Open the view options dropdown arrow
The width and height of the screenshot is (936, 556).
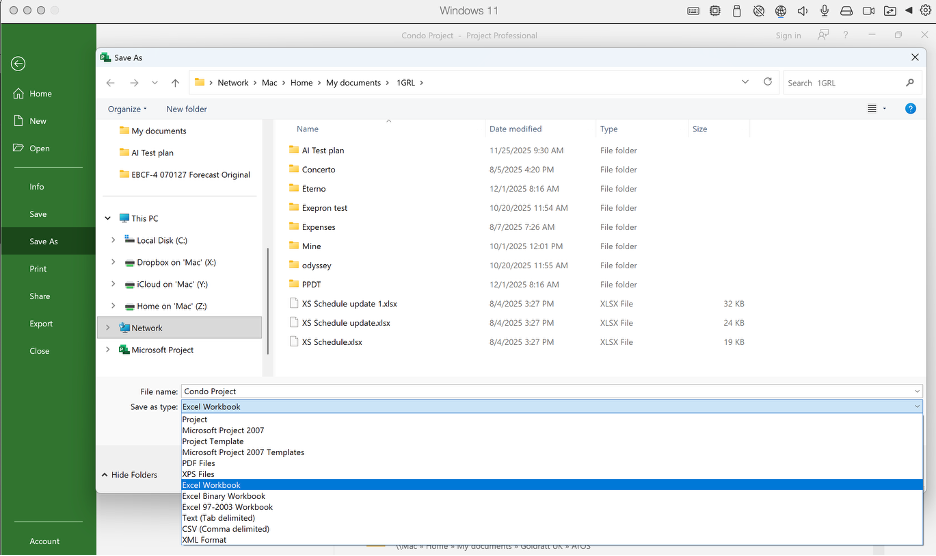tap(885, 109)
